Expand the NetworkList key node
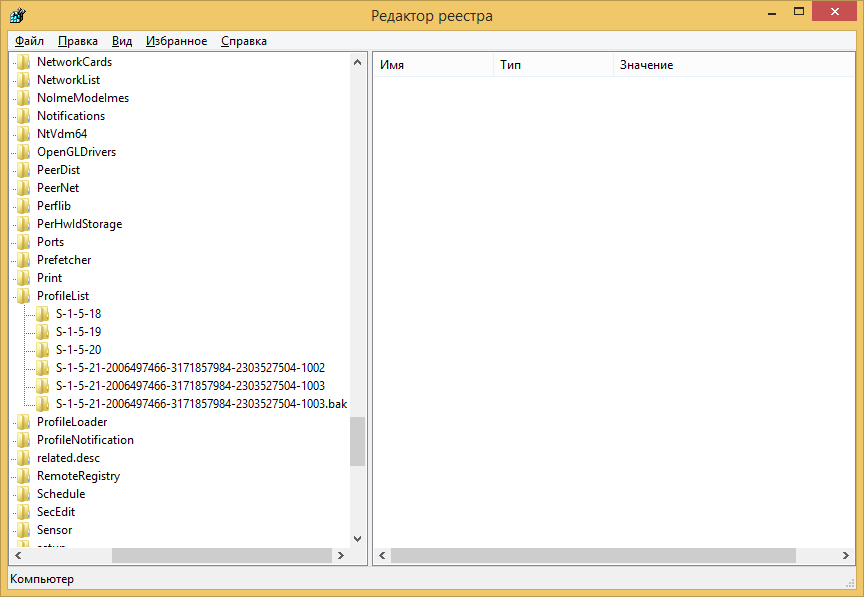This screenshot has height=597, width=864. pos(14,80)
